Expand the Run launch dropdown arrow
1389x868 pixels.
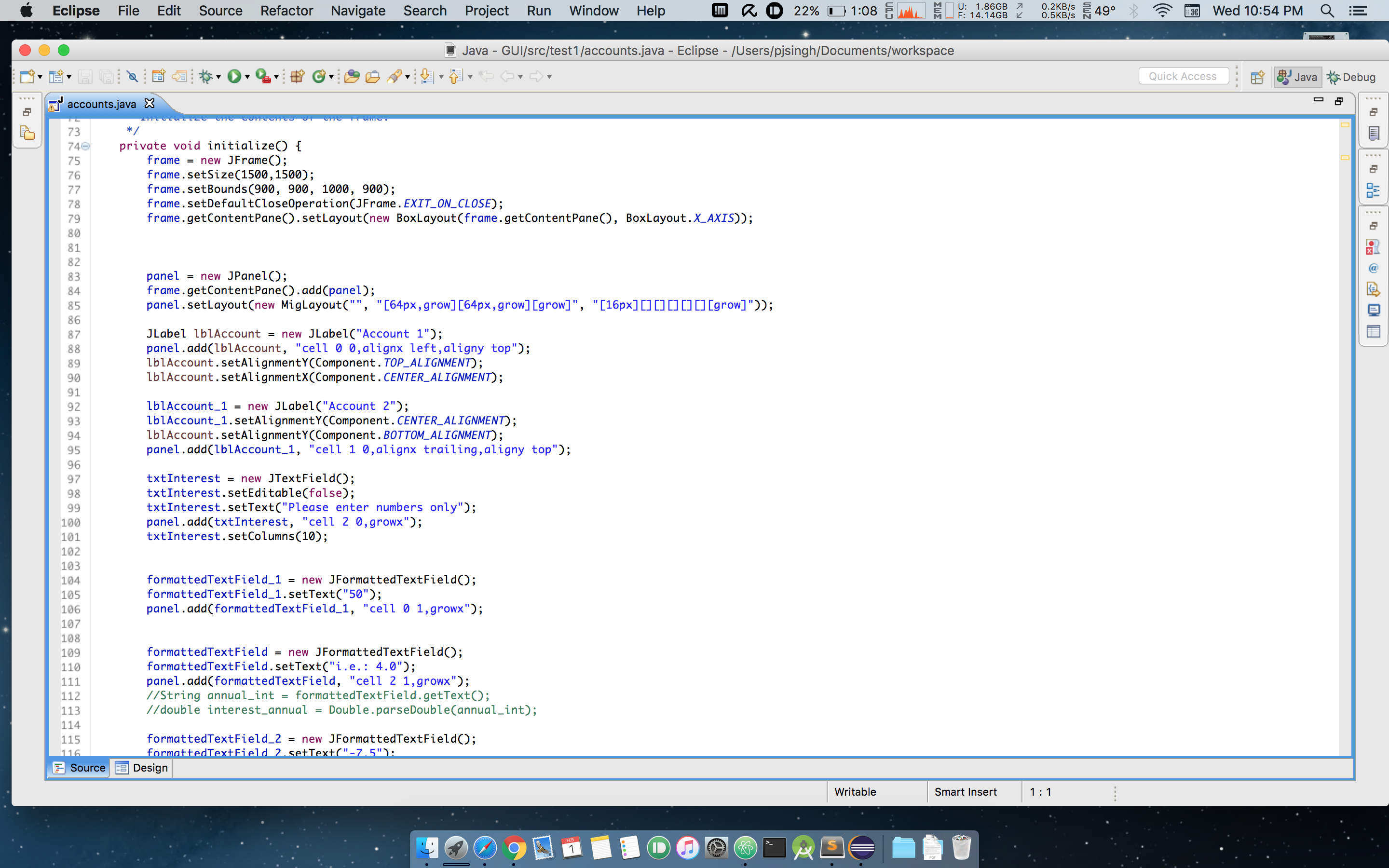click(247, 77)
